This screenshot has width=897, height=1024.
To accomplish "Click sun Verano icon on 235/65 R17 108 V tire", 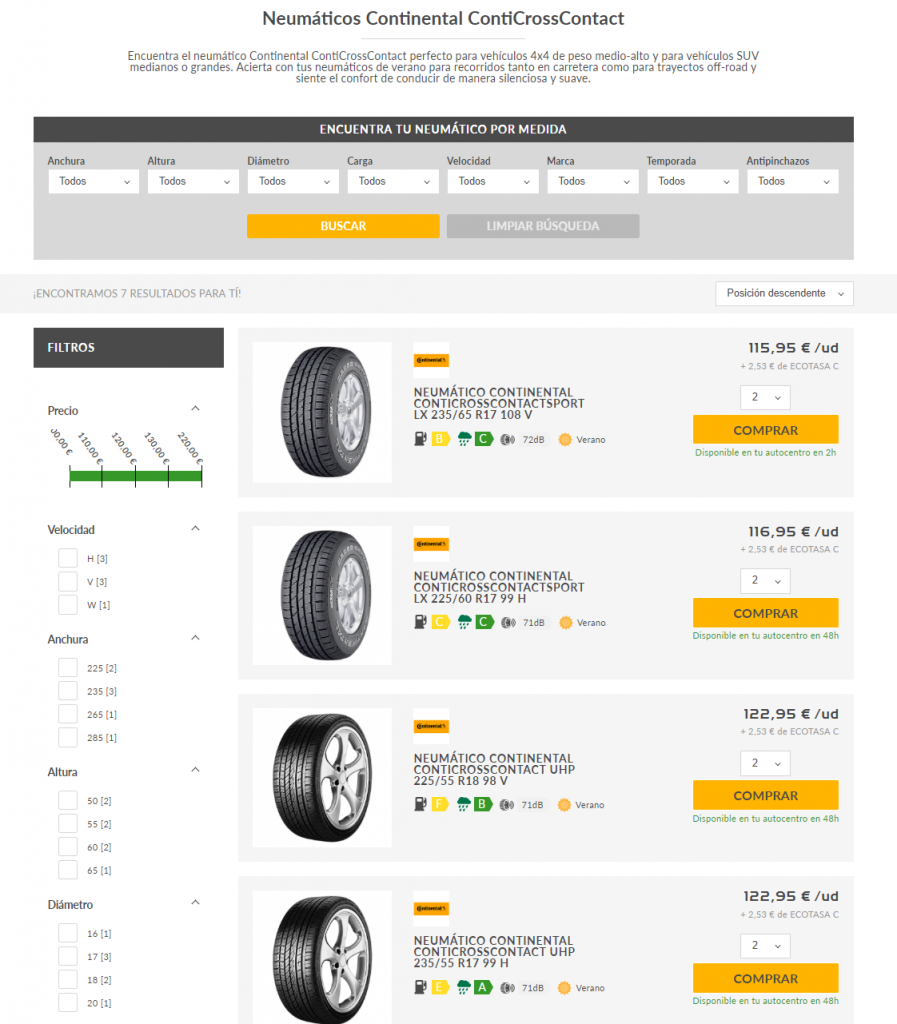I will [565, 440].
